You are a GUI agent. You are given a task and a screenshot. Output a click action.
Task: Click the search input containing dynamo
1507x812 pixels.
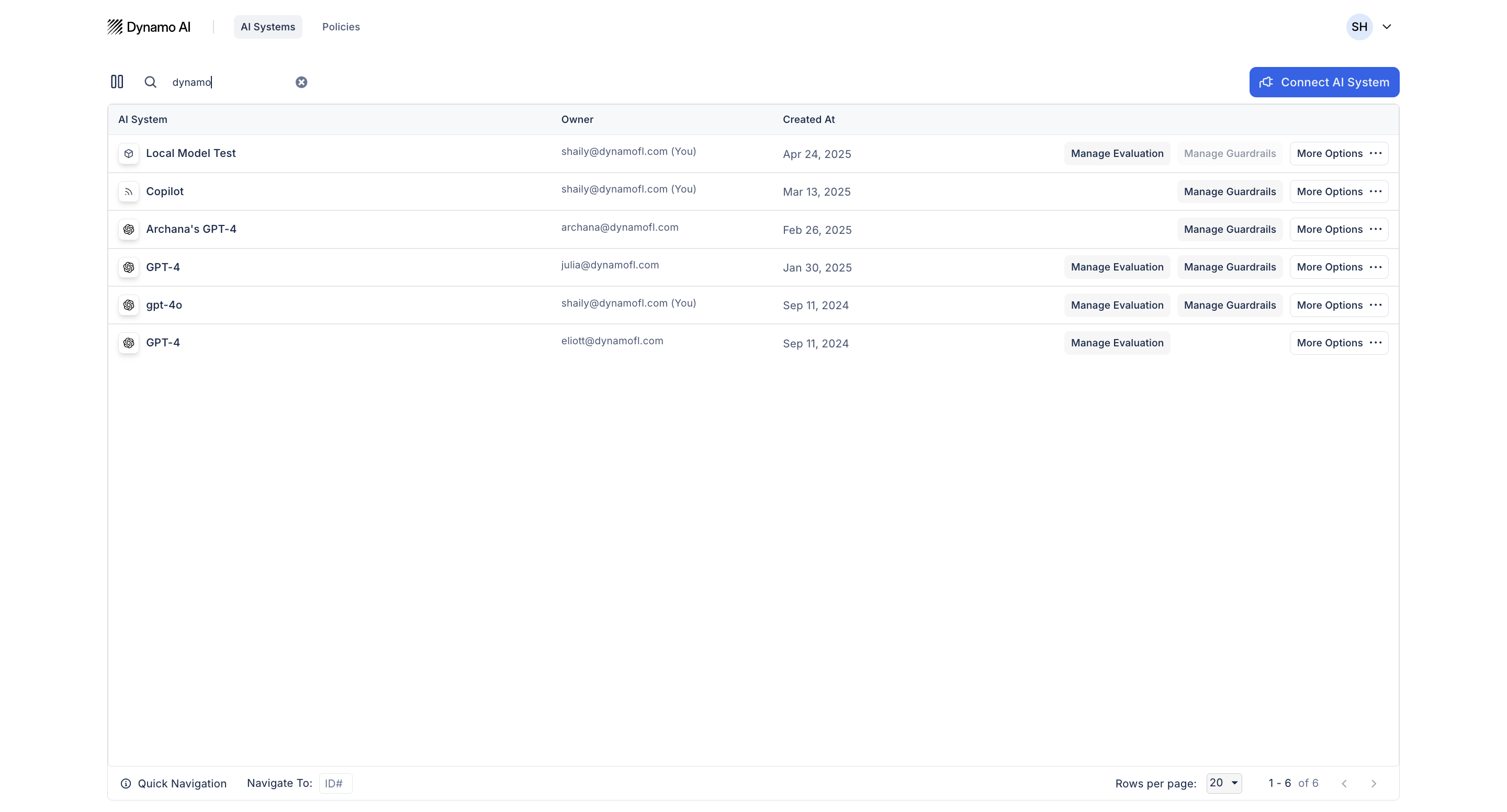point(228,82)
